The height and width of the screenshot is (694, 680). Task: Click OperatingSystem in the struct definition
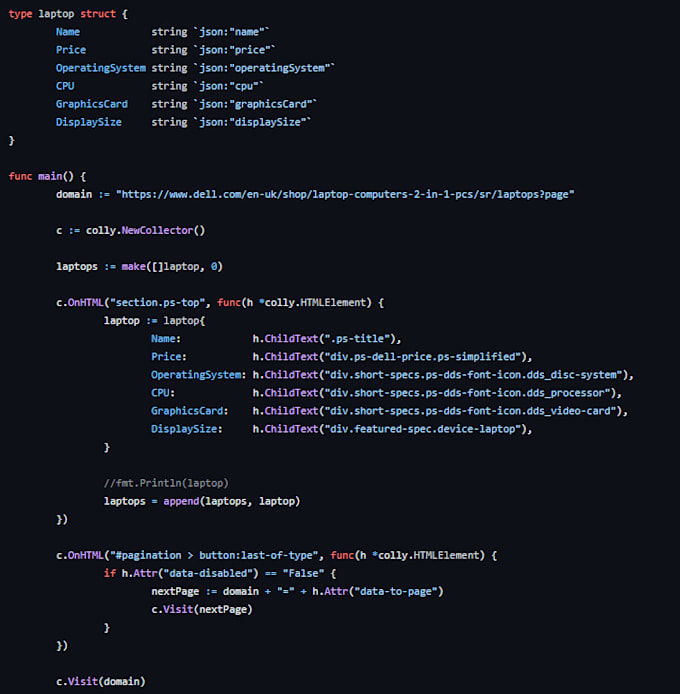point(100,68)
